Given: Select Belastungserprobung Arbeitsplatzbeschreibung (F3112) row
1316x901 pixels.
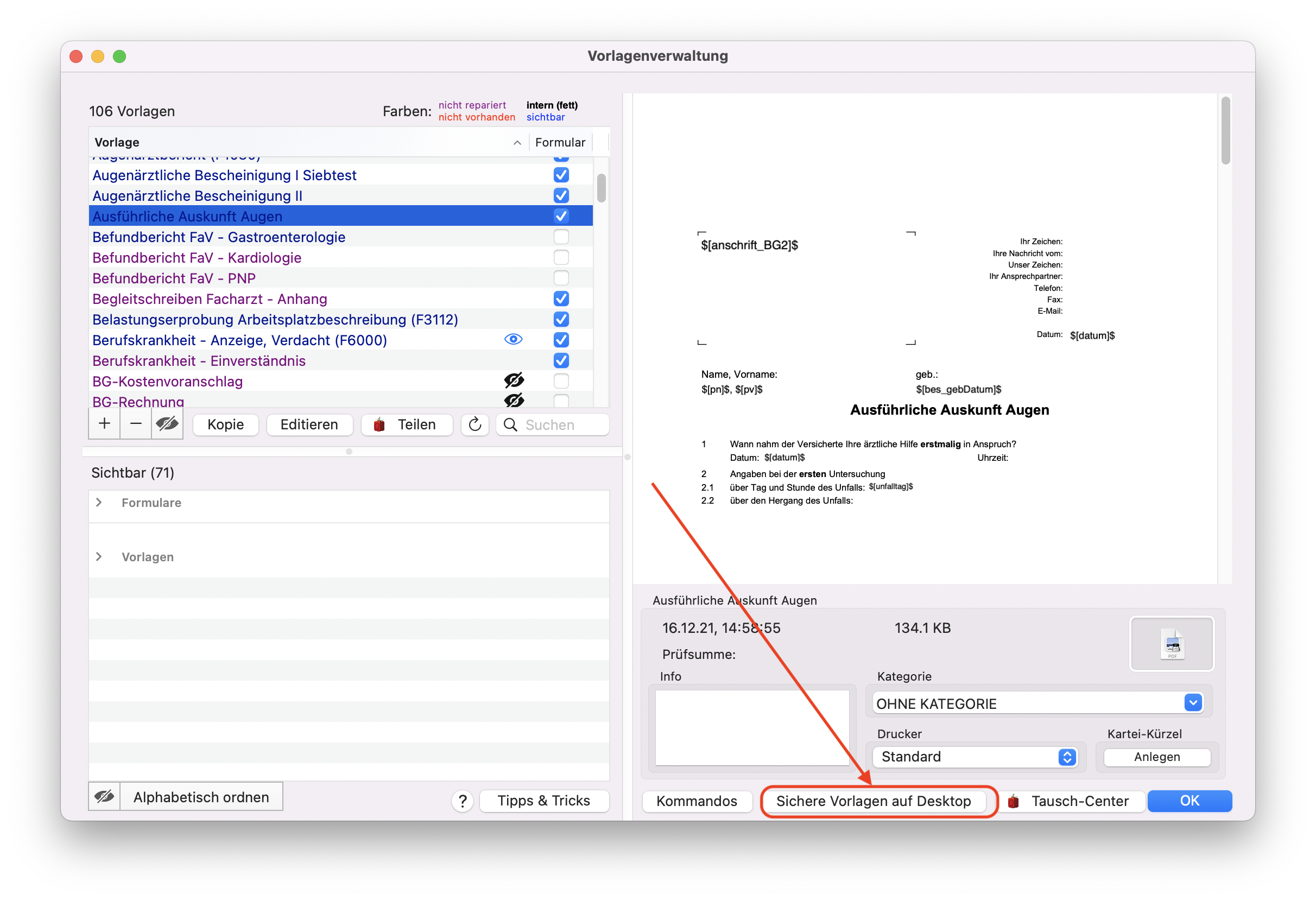Looking at the screenshot, I should pos(340,319).
